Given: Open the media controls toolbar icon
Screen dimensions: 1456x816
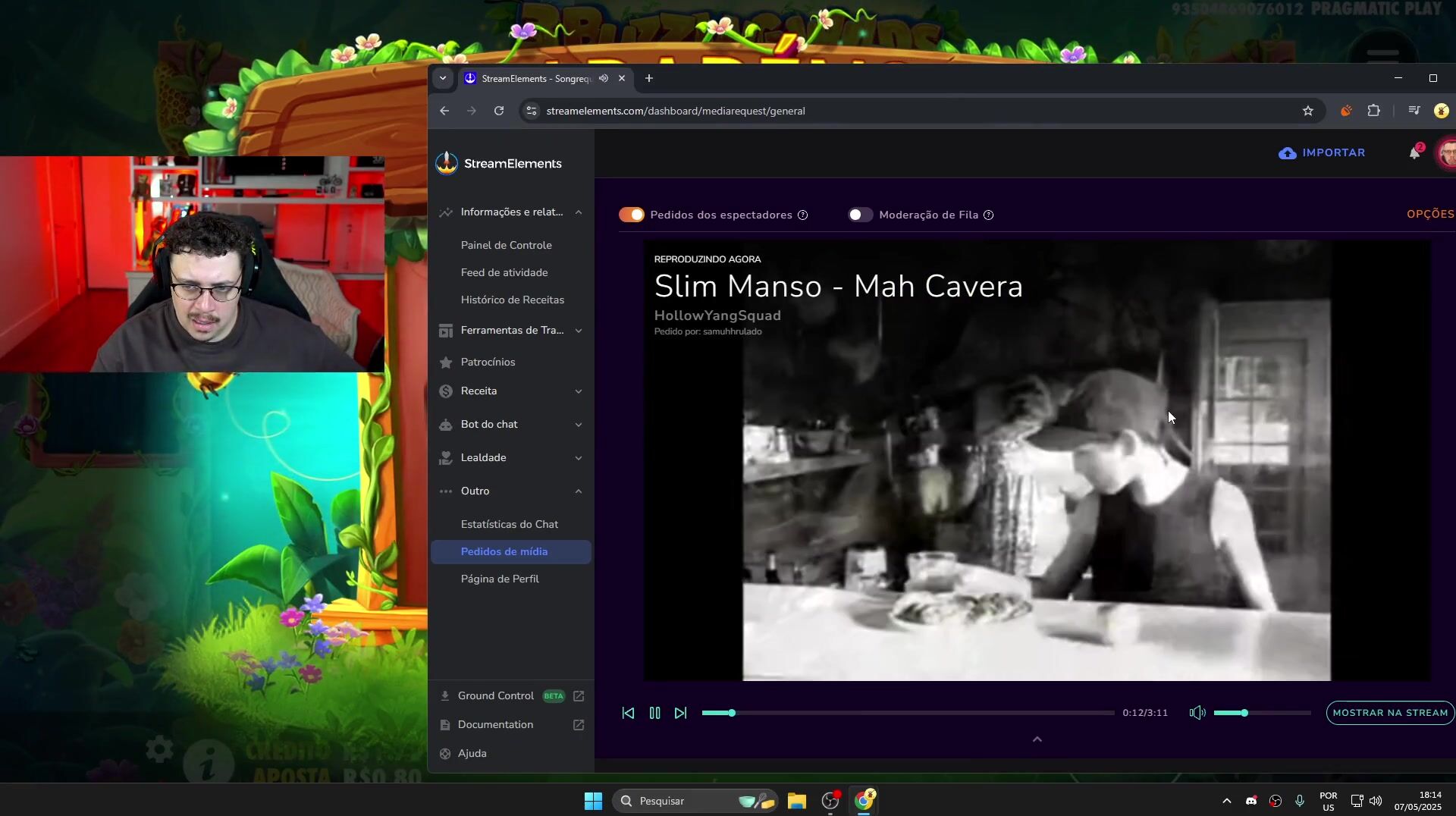Looking at the screenshot, I should tap(1414, 111).
